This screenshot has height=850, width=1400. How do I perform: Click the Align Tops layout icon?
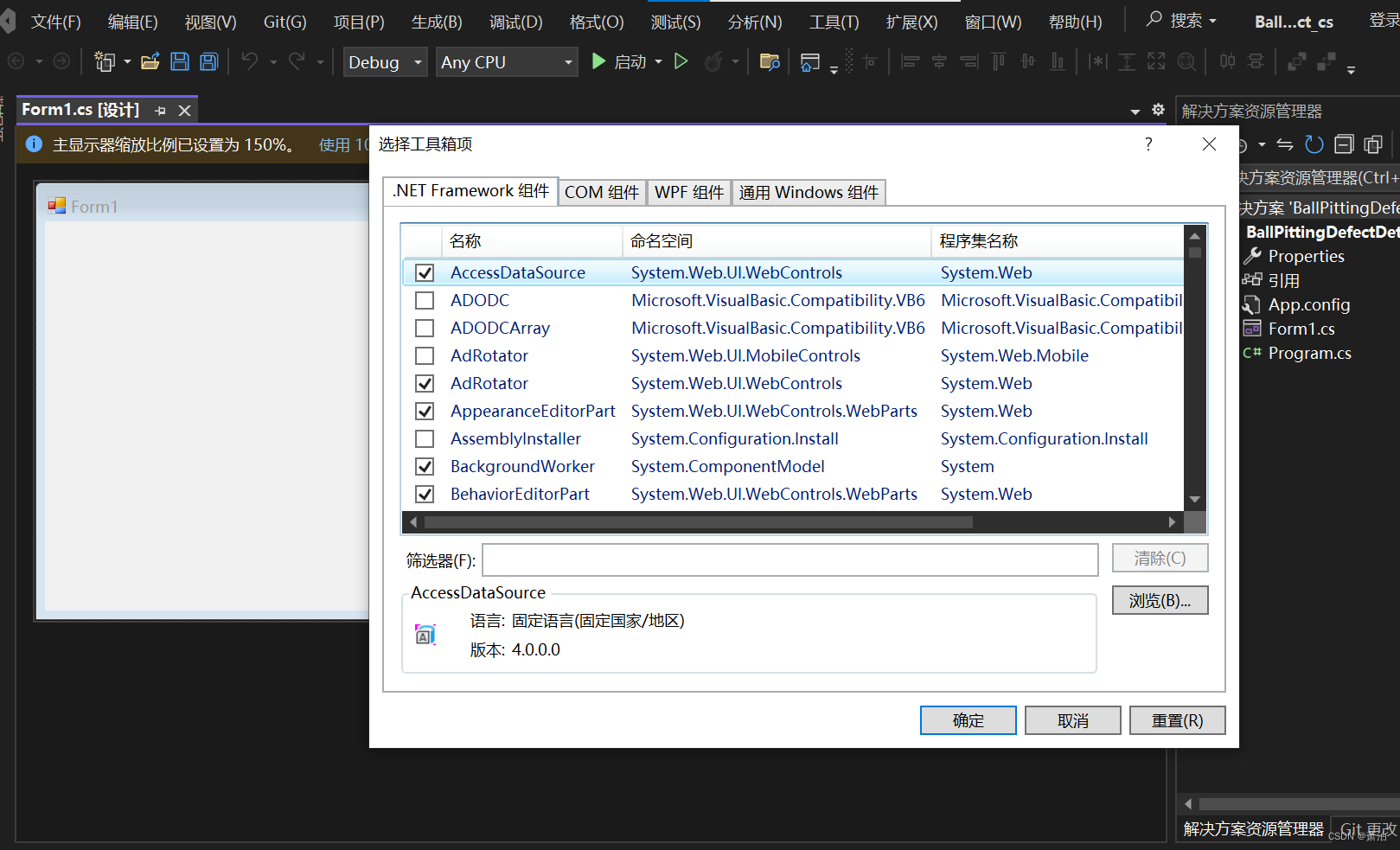[x=999, y=61]
